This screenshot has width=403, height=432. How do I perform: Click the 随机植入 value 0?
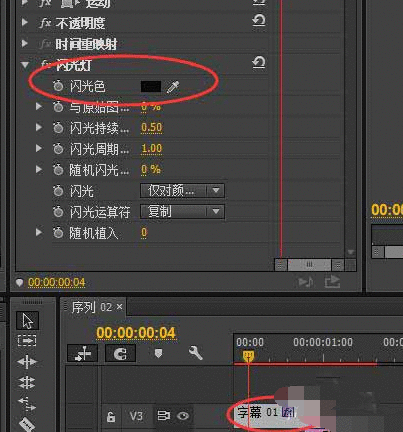[144, 233]
